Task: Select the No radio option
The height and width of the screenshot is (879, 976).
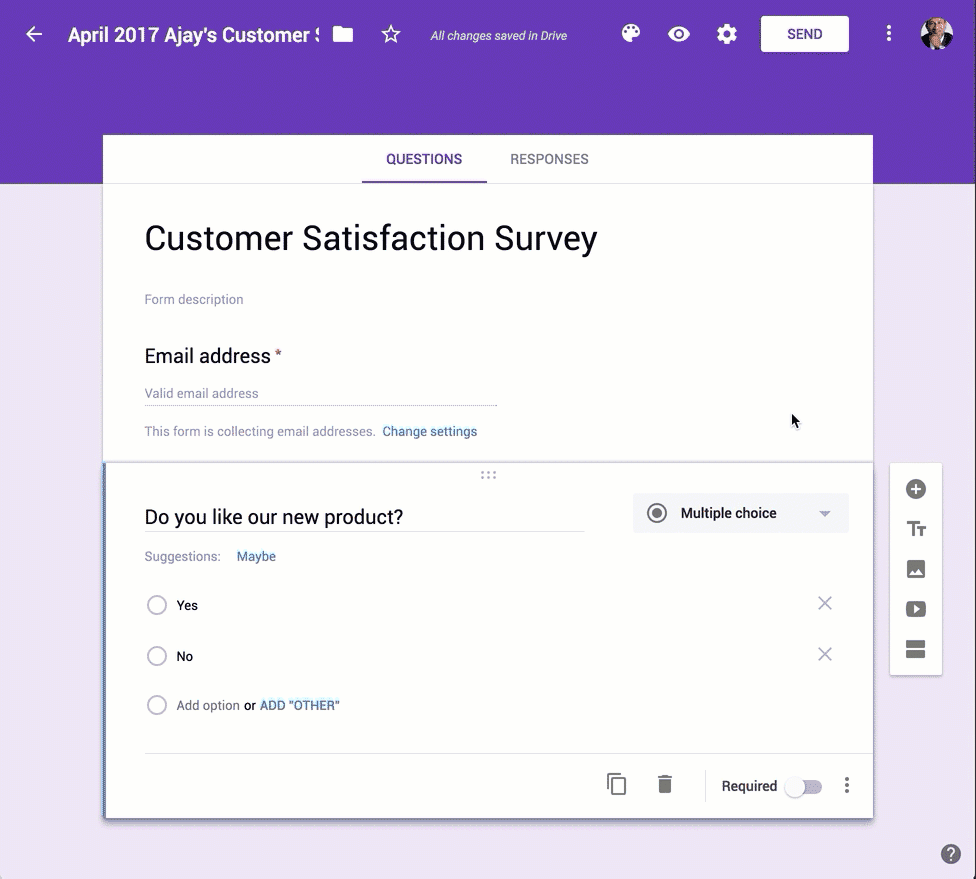Action: [x=157, y=656]
